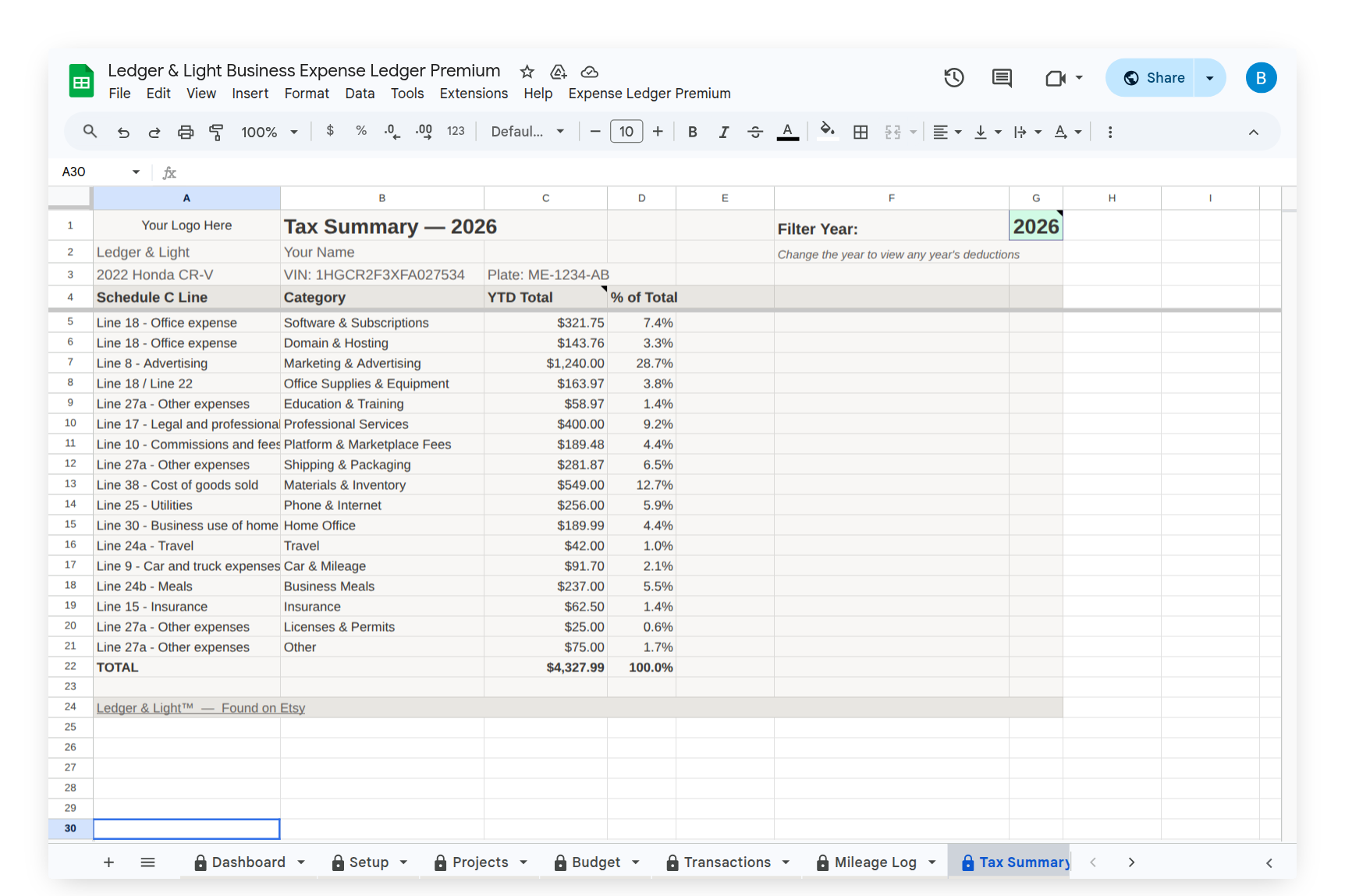Open the font family dropdown
Viewport: 1345px width, 896px height.
click(x=527, y=132)
